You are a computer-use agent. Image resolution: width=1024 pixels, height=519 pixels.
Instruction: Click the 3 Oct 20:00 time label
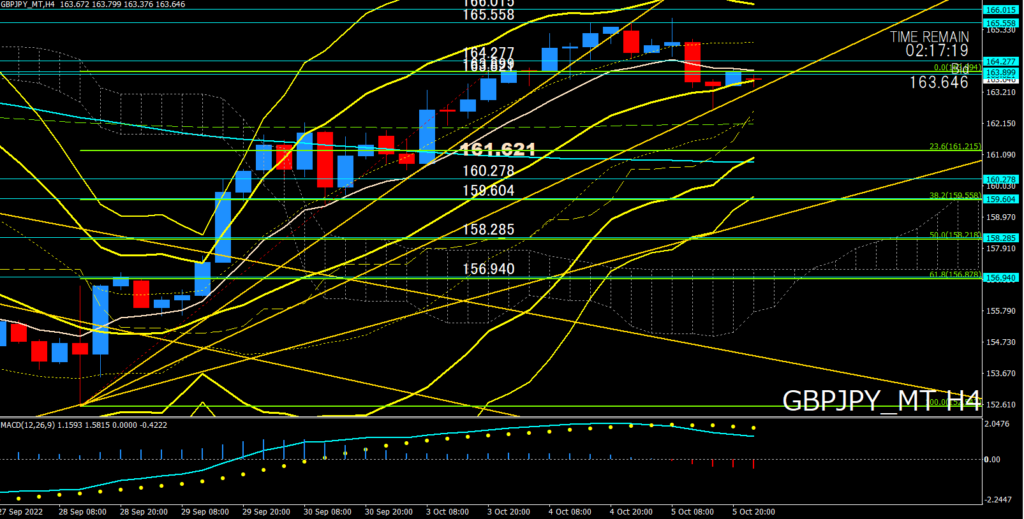pos(510,512)
